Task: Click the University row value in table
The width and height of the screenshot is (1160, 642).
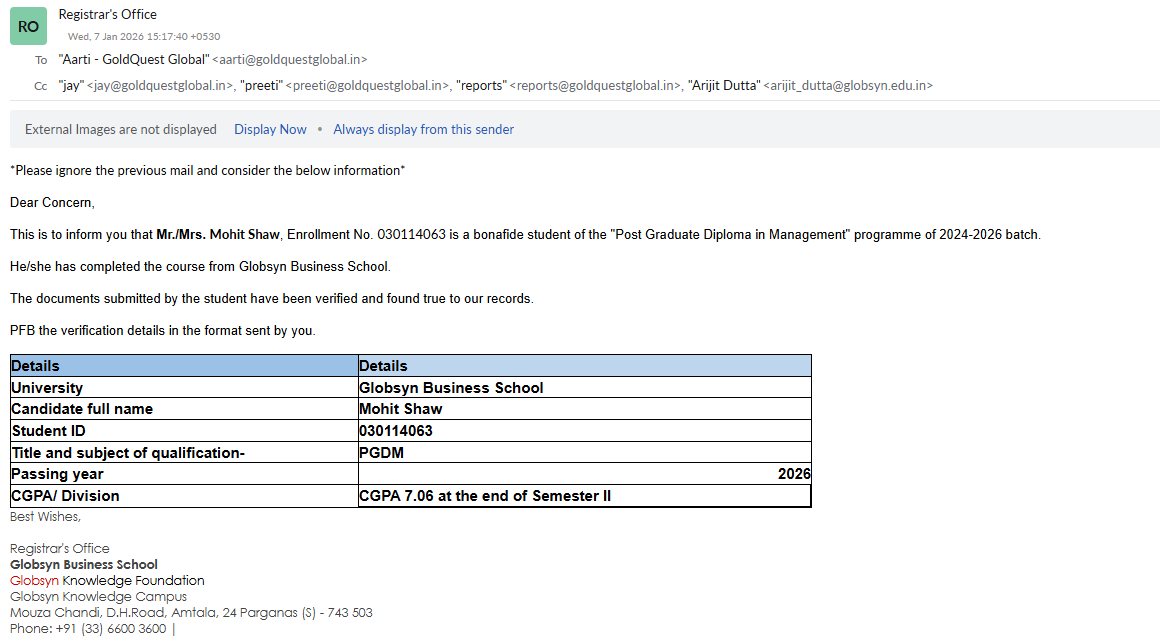Action: [x=451, y=388]
